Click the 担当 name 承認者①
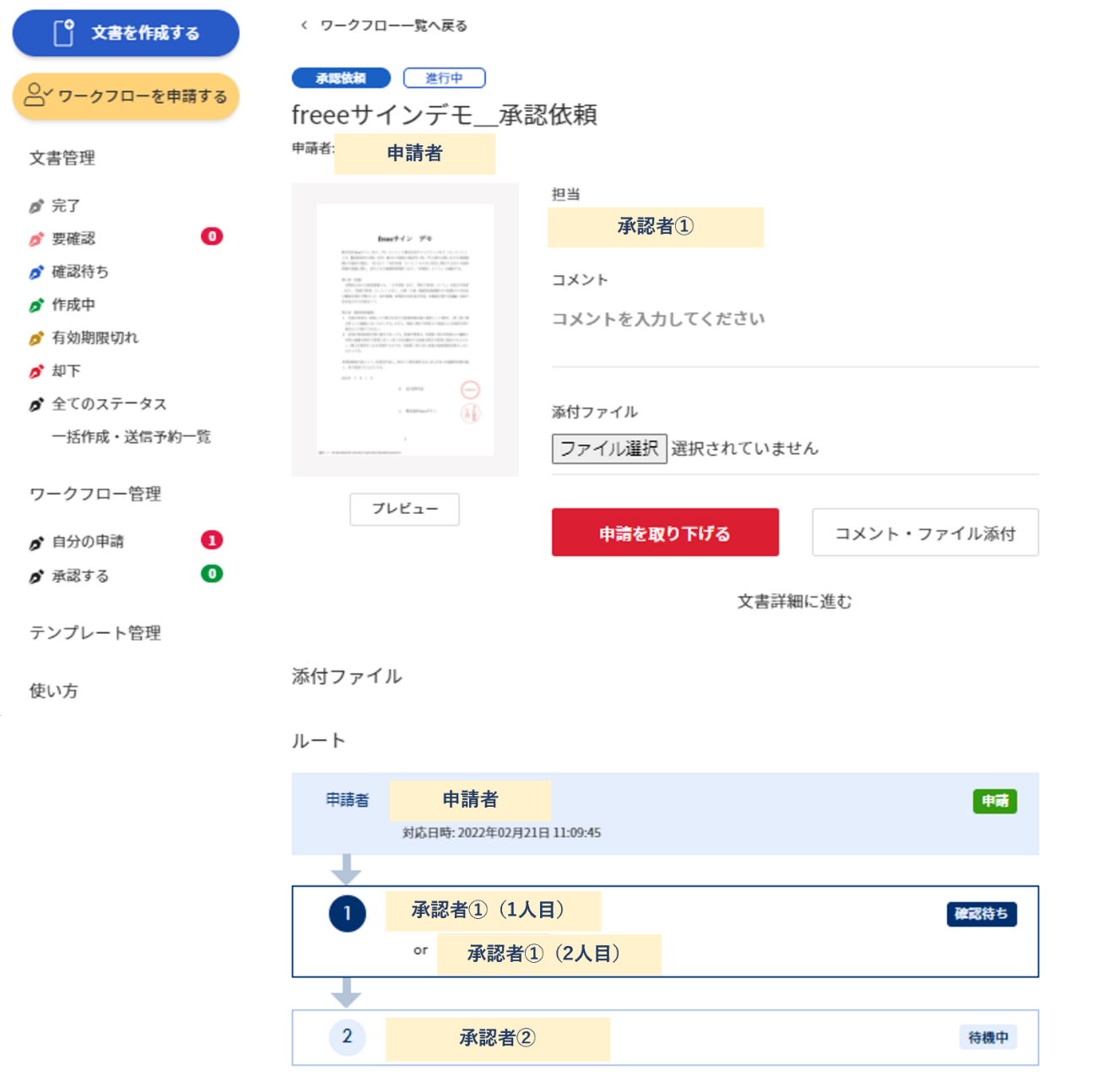The height and width of the screenshot is (1092, 1097). click(656, 226)
